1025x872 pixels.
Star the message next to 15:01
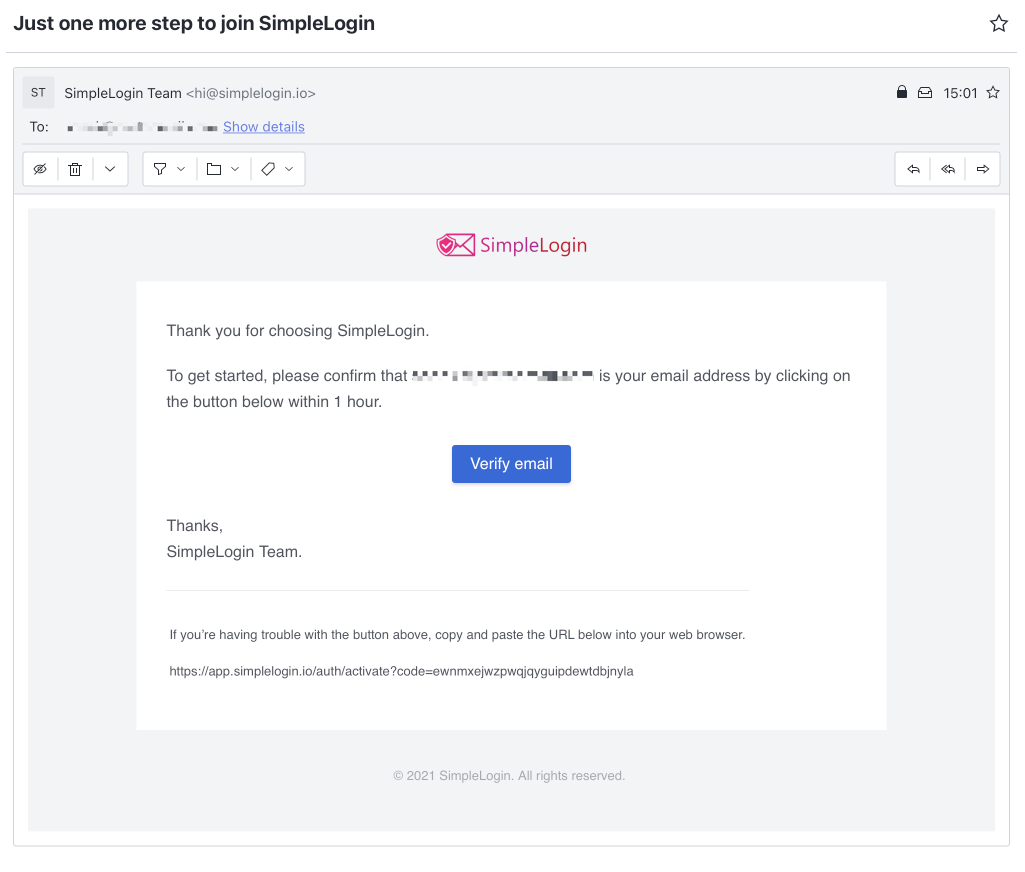point(993,93)
